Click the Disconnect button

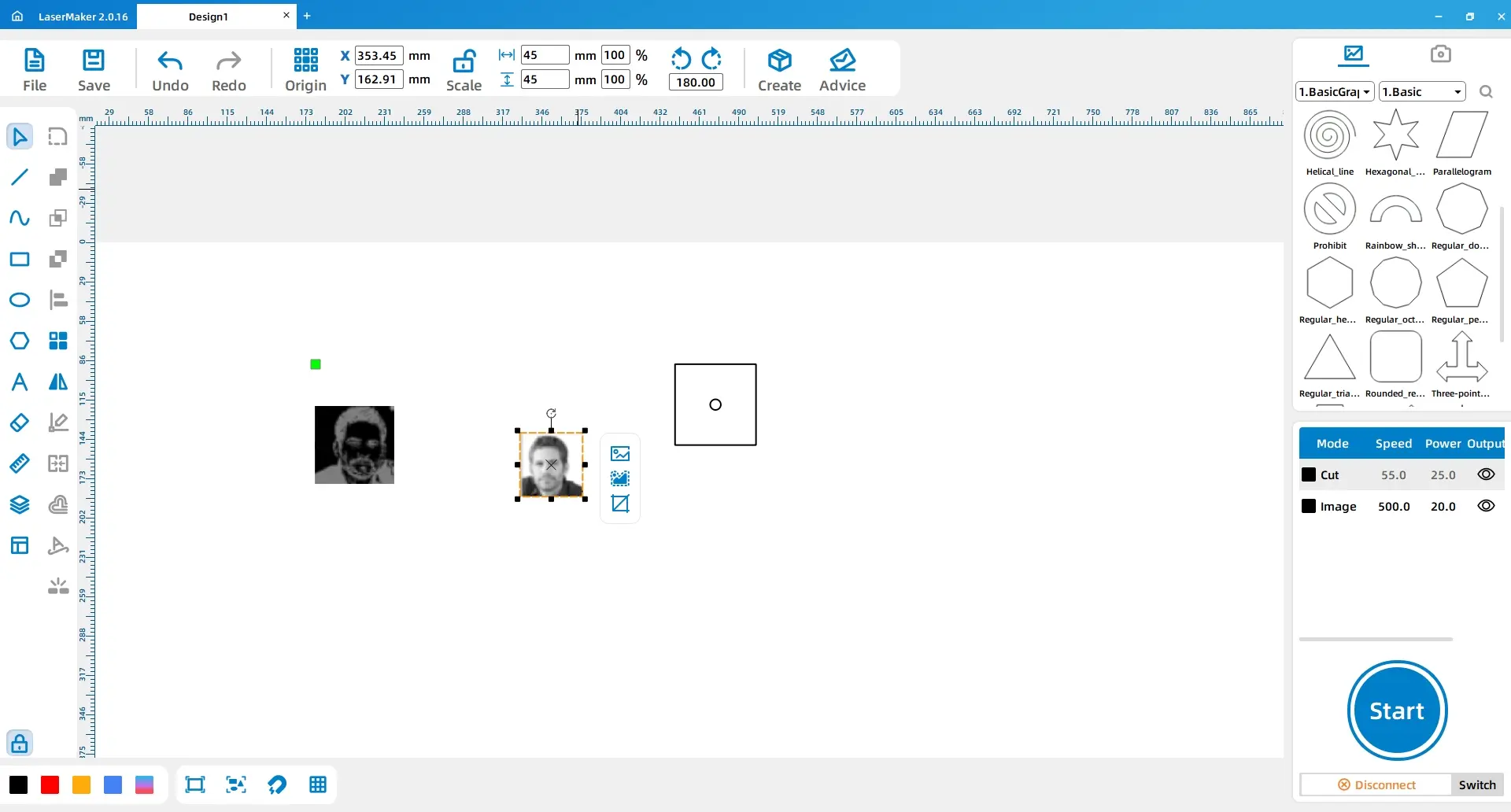[x=1376, y=784]
